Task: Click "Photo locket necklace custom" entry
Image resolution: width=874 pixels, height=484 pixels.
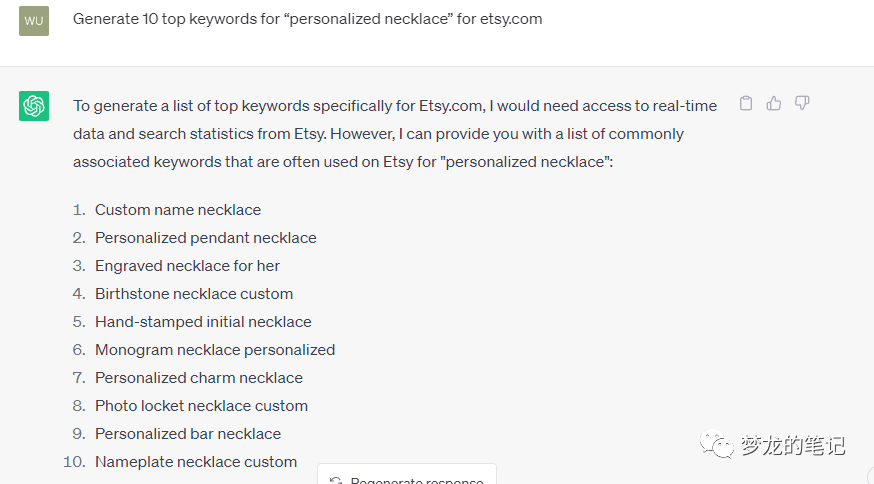Action: pyautogui.click(x=201, y=406)
